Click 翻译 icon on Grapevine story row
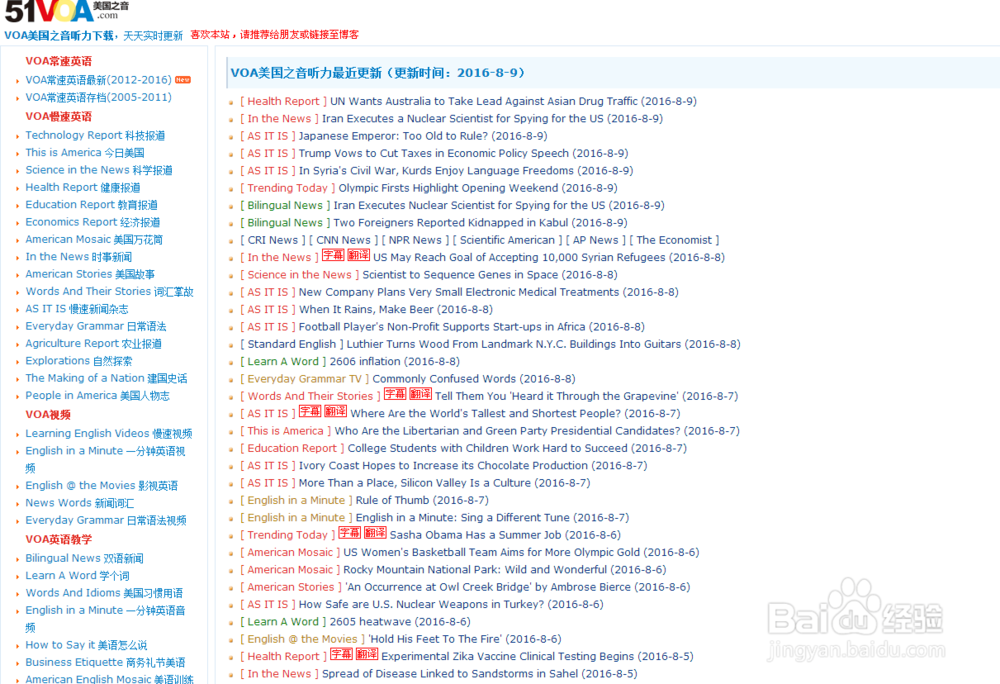 [x=420, y=395]
